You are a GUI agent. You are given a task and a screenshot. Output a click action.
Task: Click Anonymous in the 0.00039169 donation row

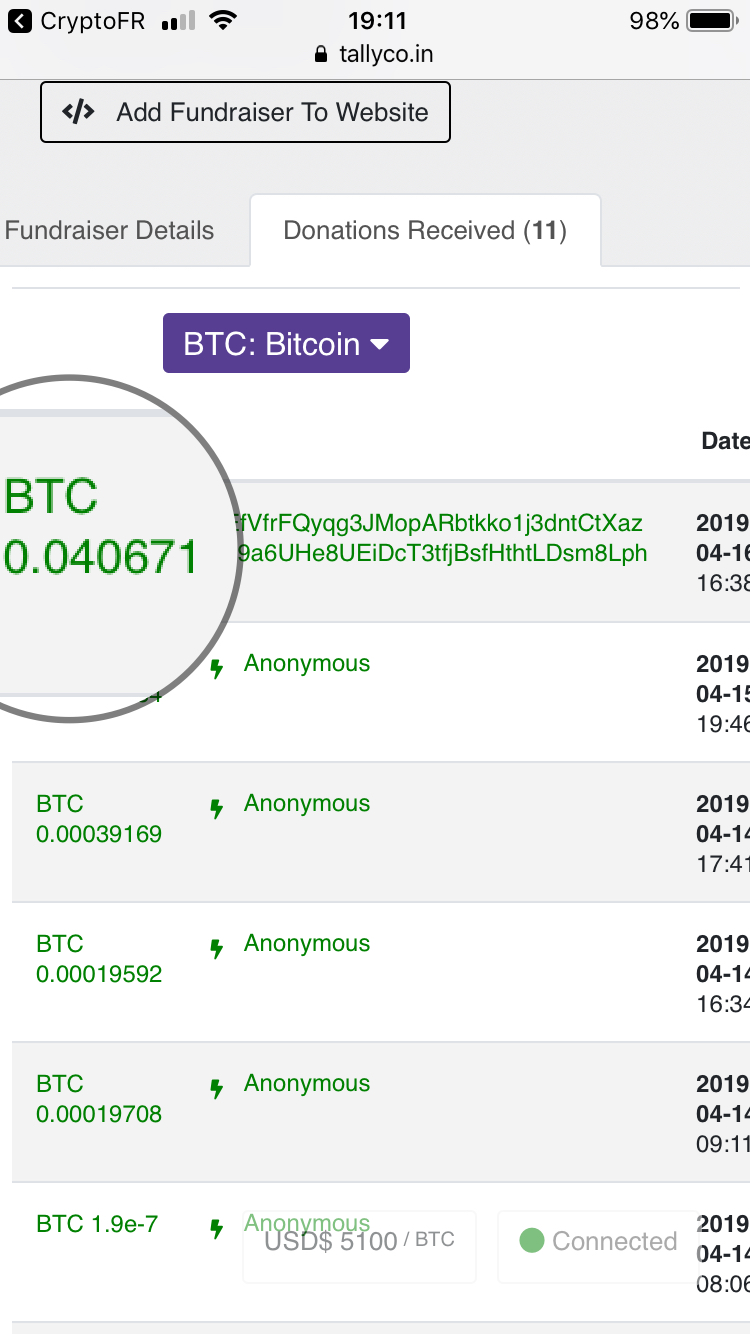306,803
